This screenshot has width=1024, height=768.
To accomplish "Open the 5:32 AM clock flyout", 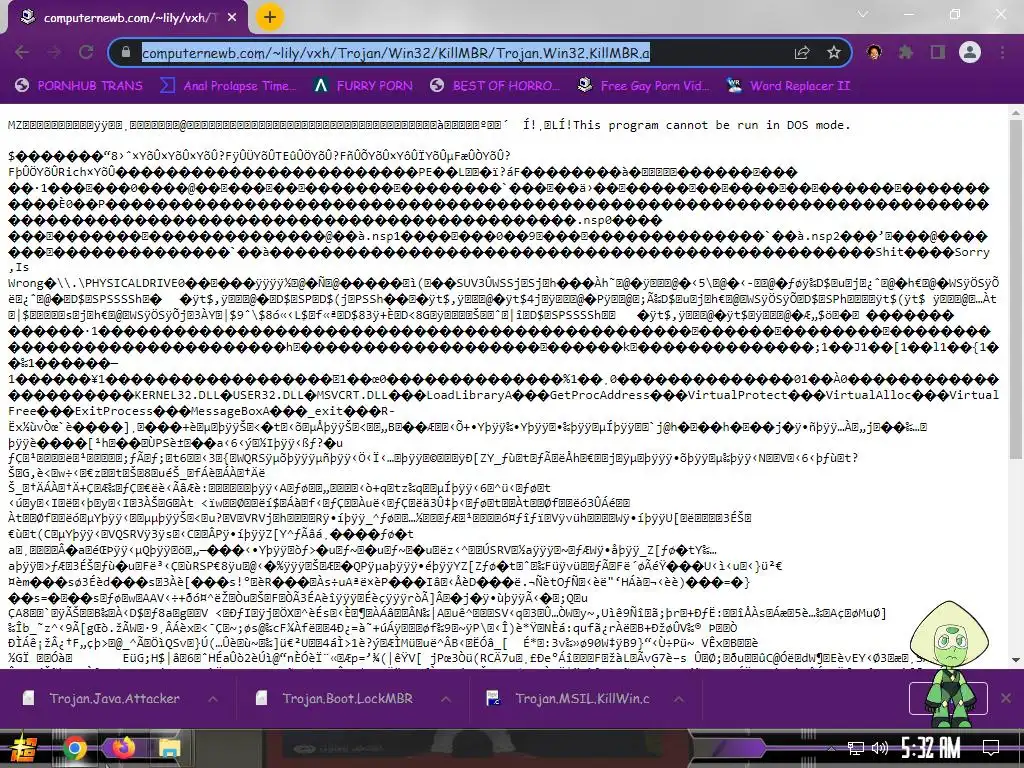I will [931, 748].
